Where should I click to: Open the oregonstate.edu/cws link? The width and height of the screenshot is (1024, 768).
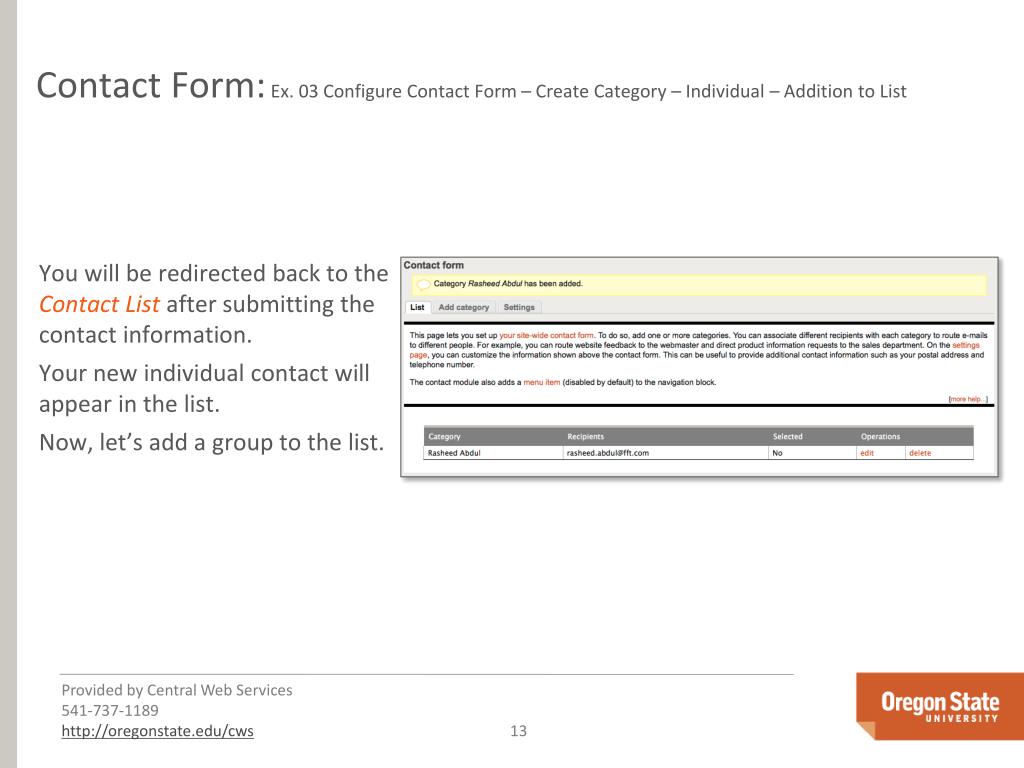pos(157,731)
